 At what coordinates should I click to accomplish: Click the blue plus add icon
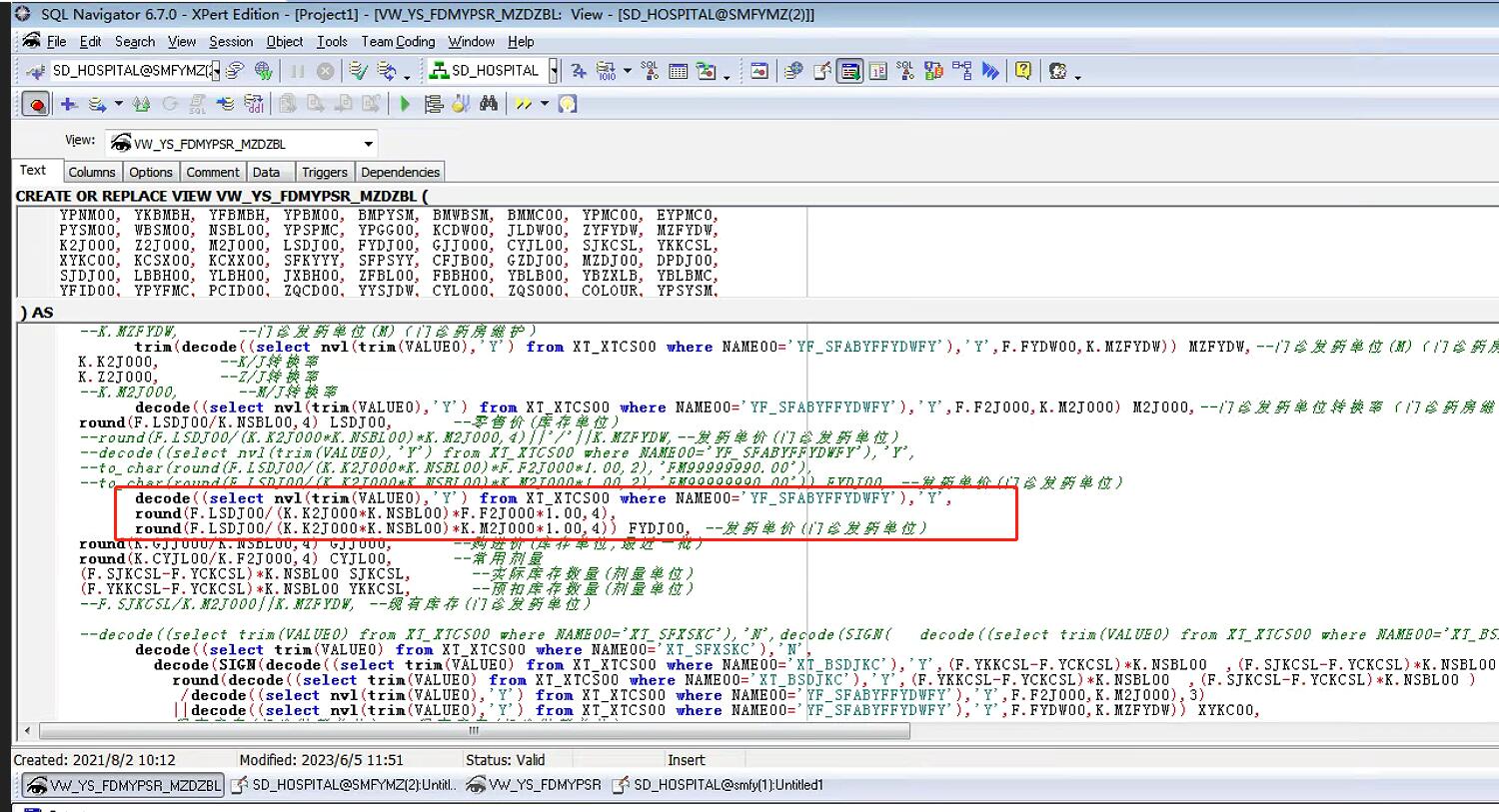[x=68, y=104]
